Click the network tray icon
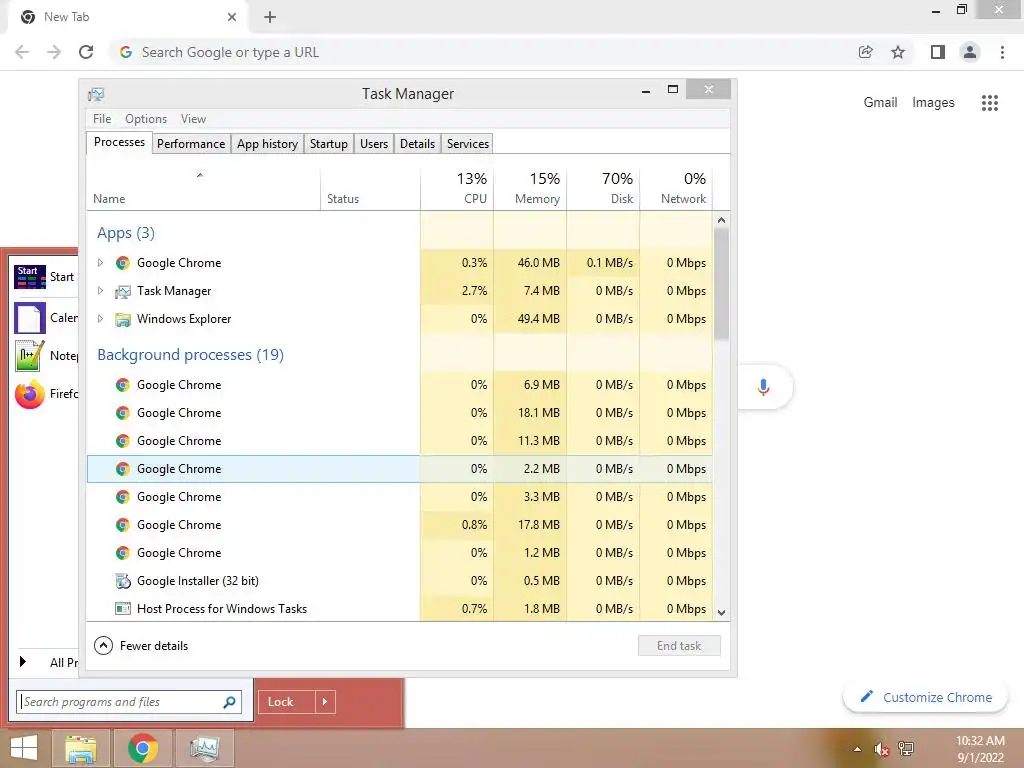Image resolution: width=1024 pixels, height=768 pixels. point(906,749)
